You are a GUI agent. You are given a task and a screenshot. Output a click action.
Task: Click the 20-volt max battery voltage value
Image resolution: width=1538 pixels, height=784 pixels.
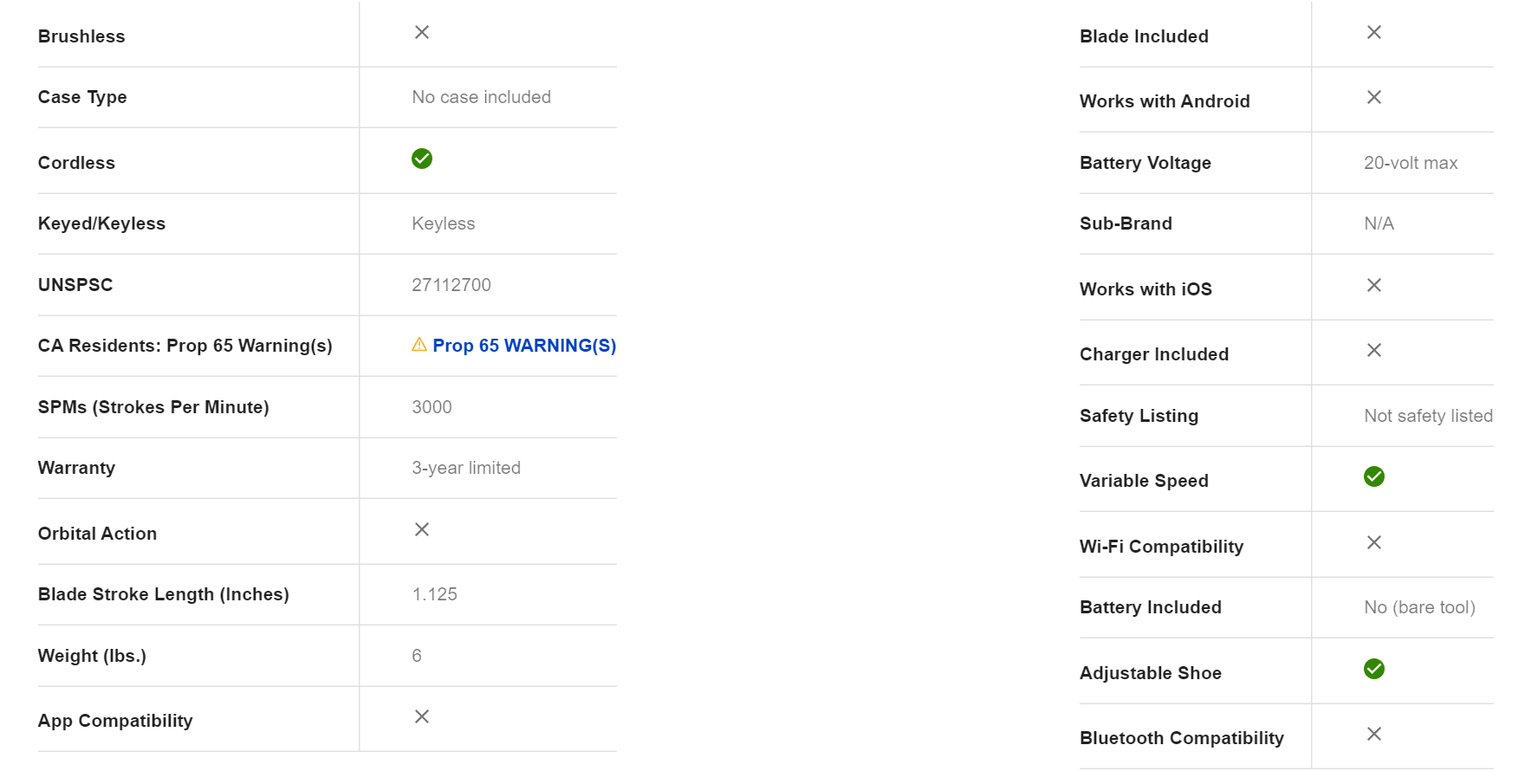[1411, 163]
